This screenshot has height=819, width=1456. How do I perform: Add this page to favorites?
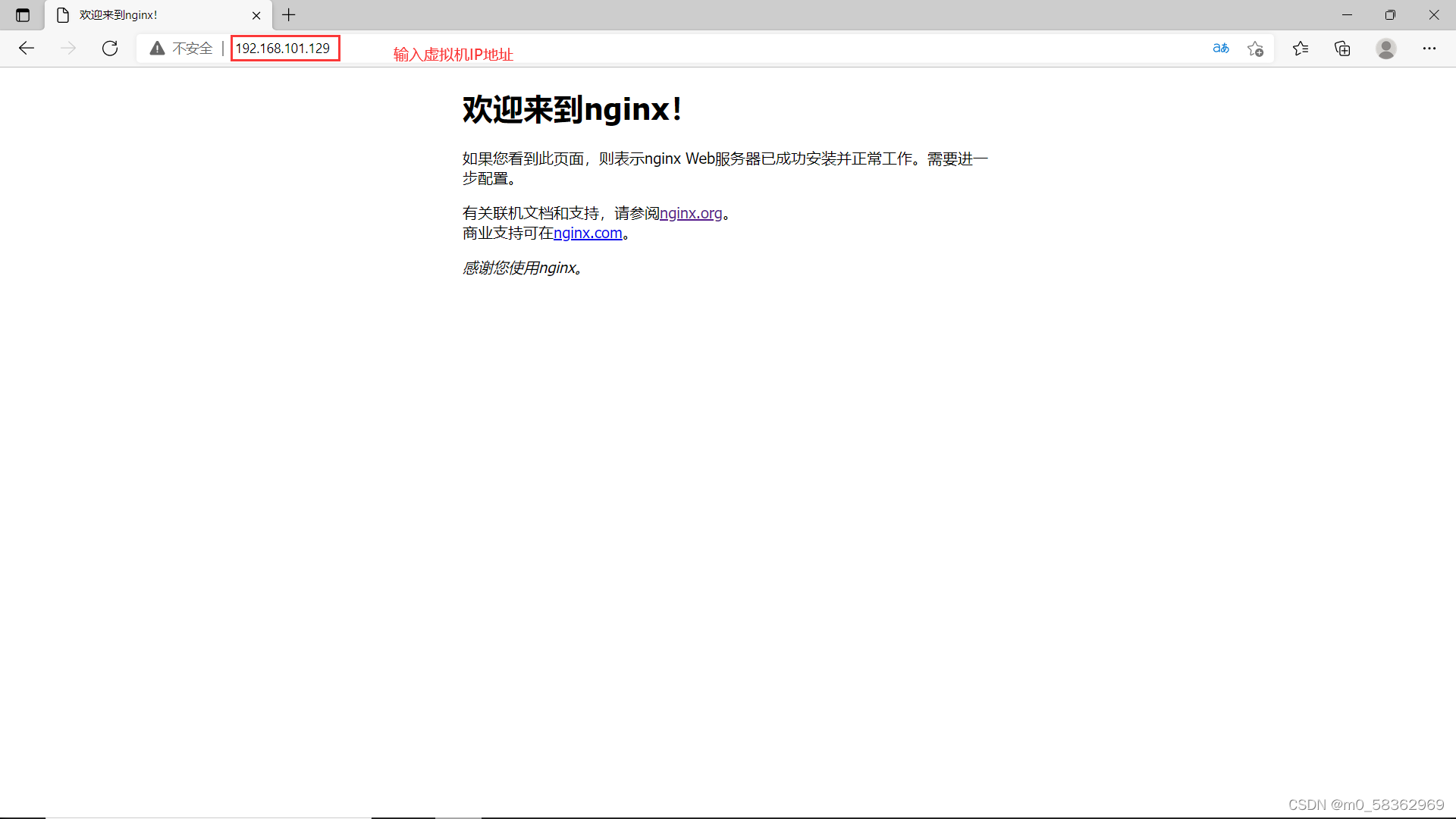1256,48
